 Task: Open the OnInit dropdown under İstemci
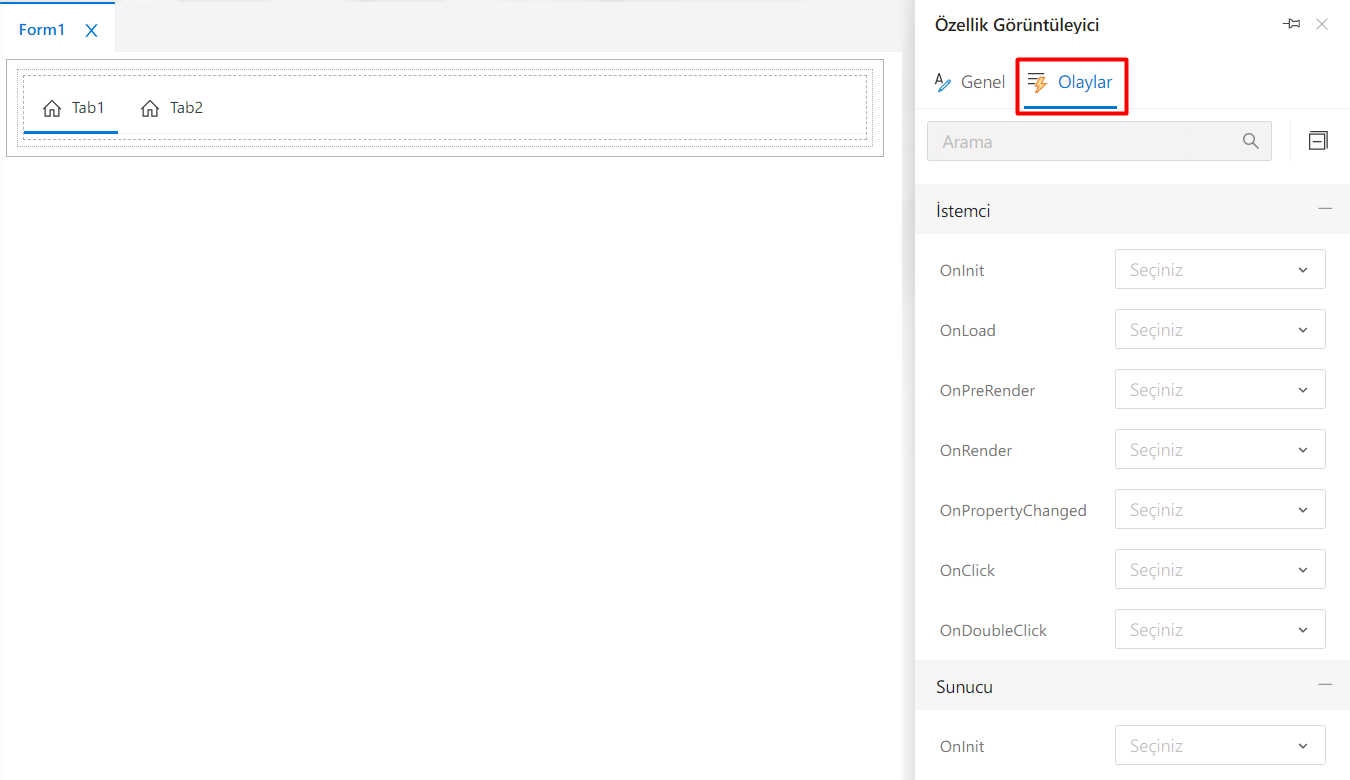tap(1219, 270)
